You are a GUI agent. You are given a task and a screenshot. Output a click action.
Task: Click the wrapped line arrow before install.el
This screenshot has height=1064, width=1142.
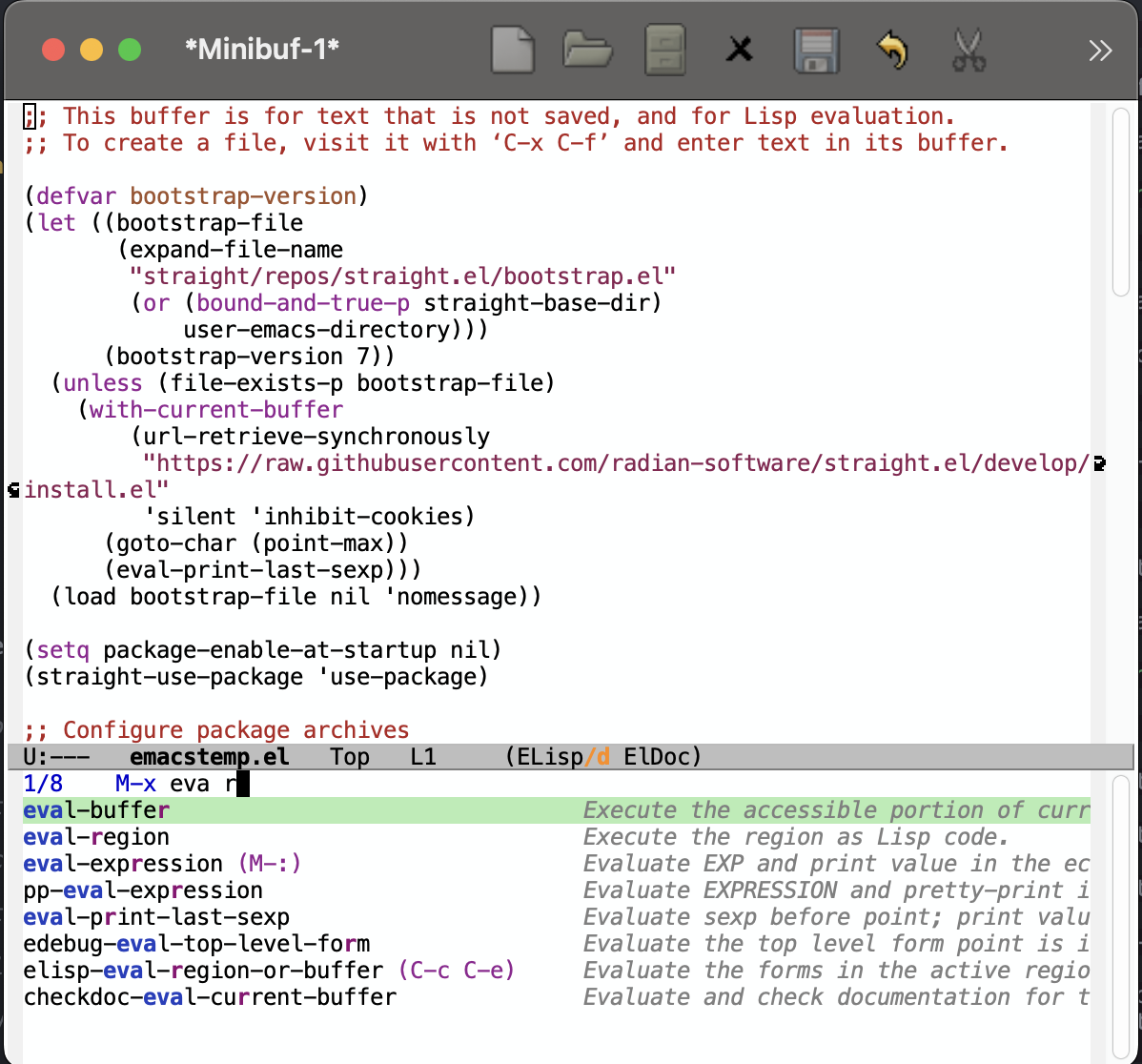13,490
